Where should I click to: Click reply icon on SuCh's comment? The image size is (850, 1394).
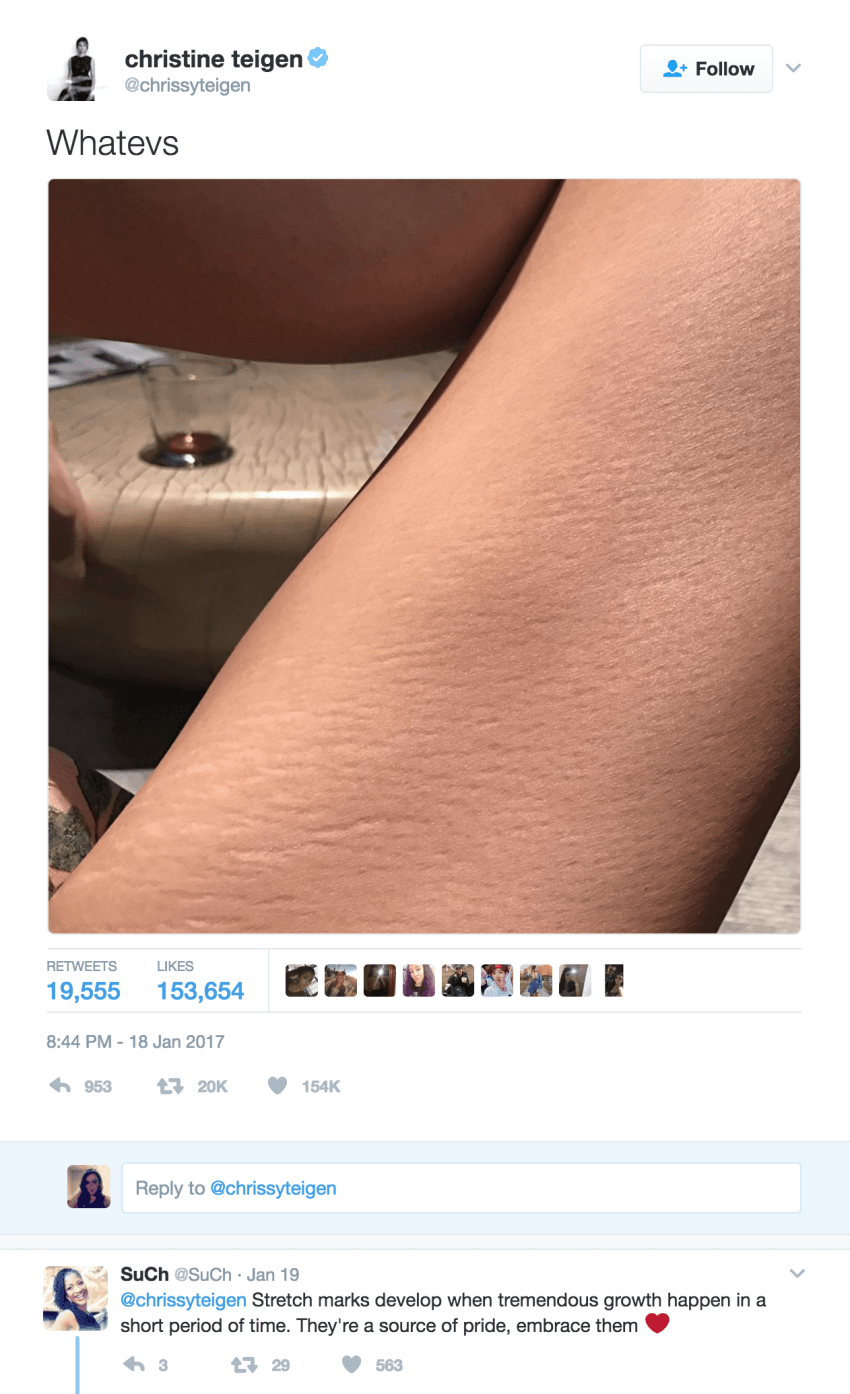point(133,1364)
